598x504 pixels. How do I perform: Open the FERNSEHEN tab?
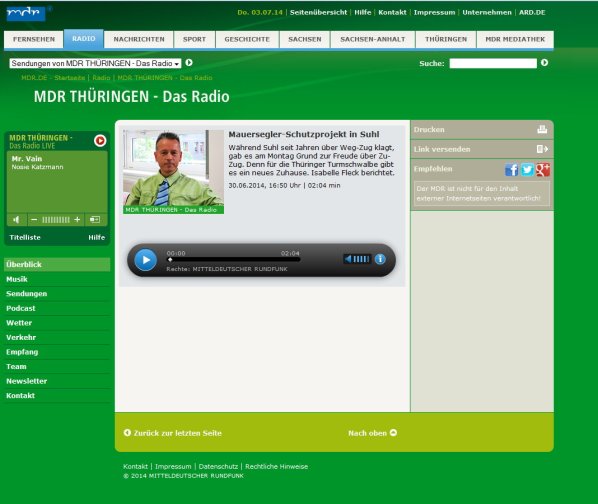(x=34, y=39)
